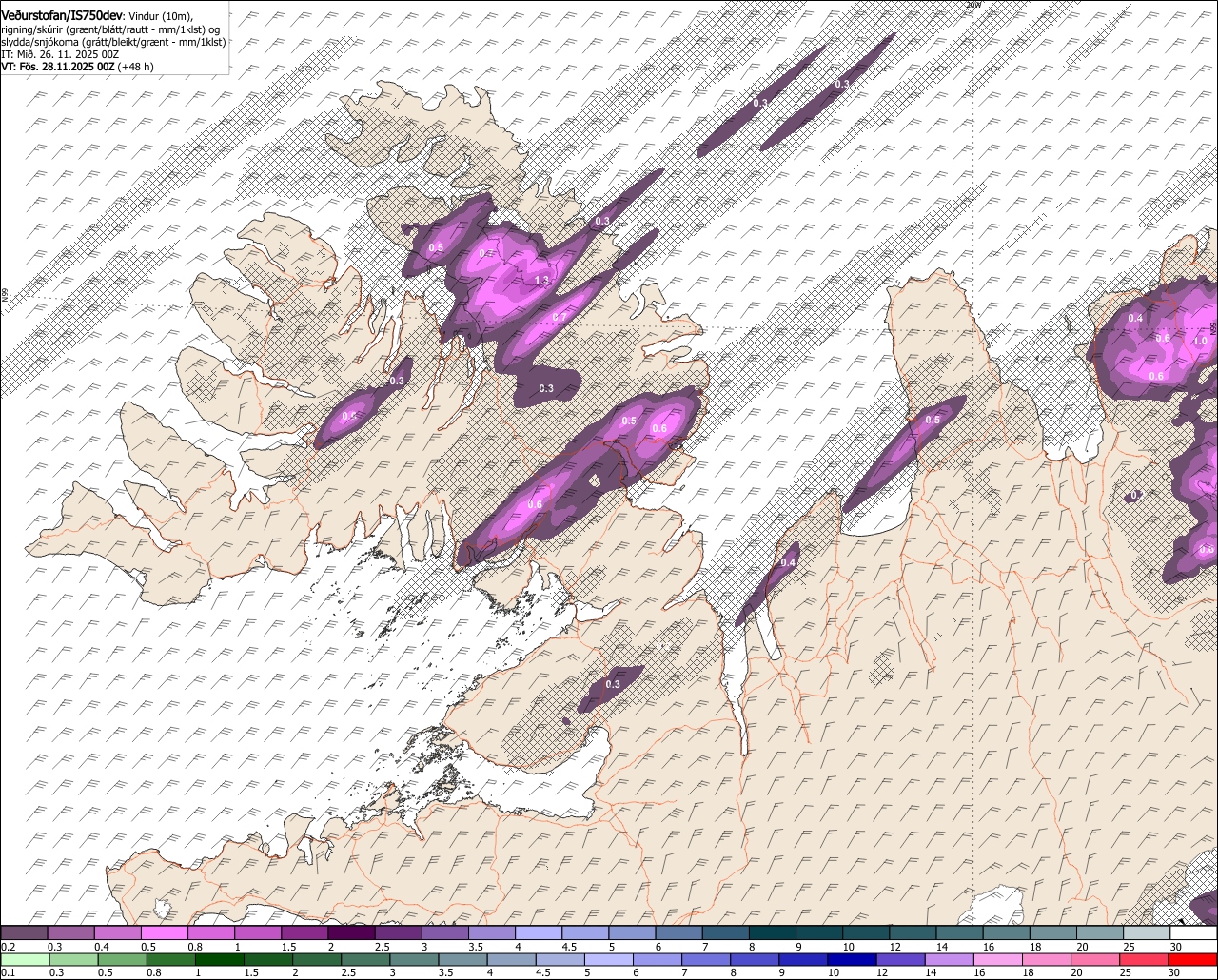The image size is (1218, 980).
Task: Select the IT: Mið. 26. 11. 2025 00Z line
Action: (60, 54)
